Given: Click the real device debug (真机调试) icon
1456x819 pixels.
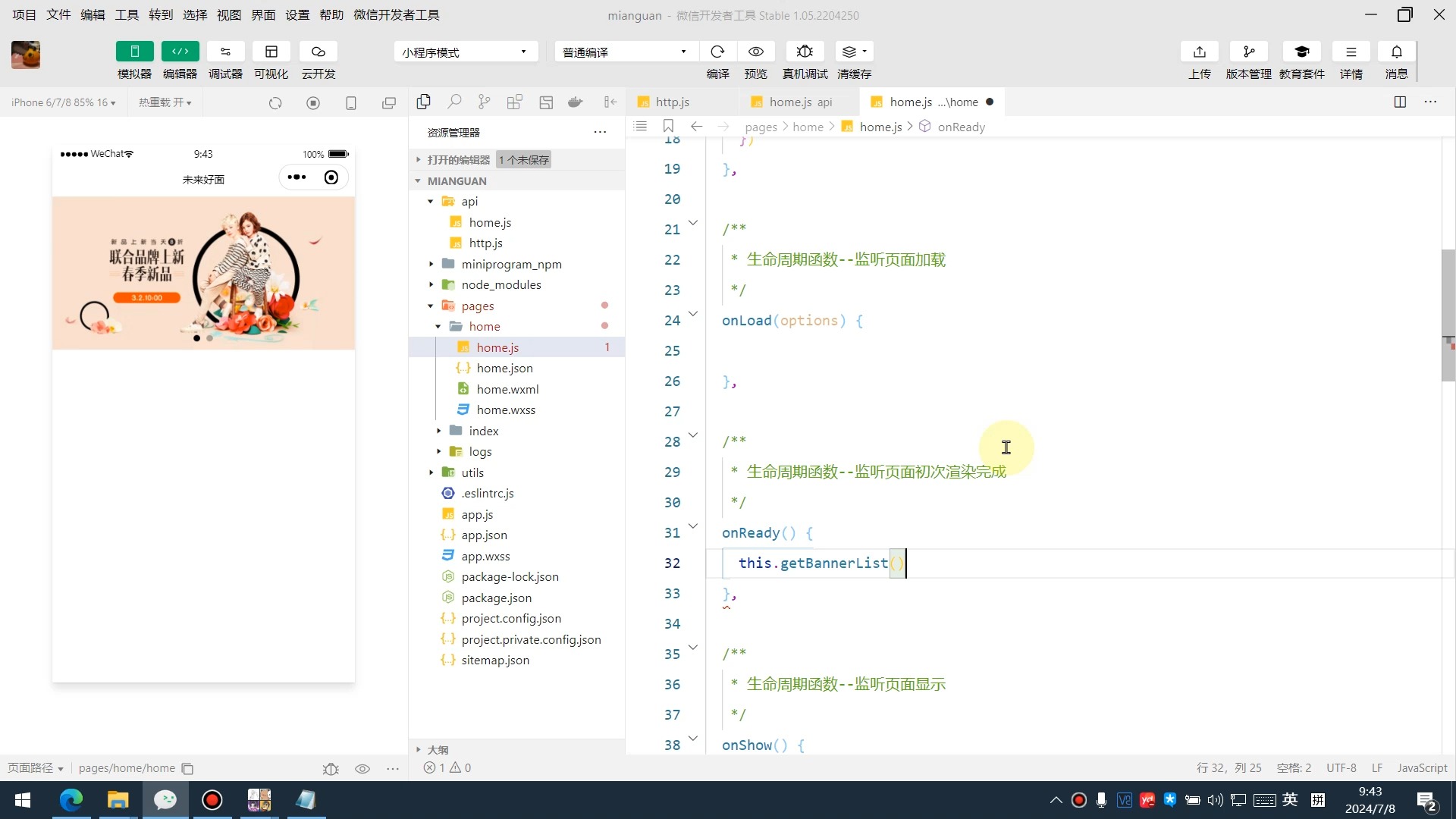Looking at the screenshot, I should tap(805, 52).
